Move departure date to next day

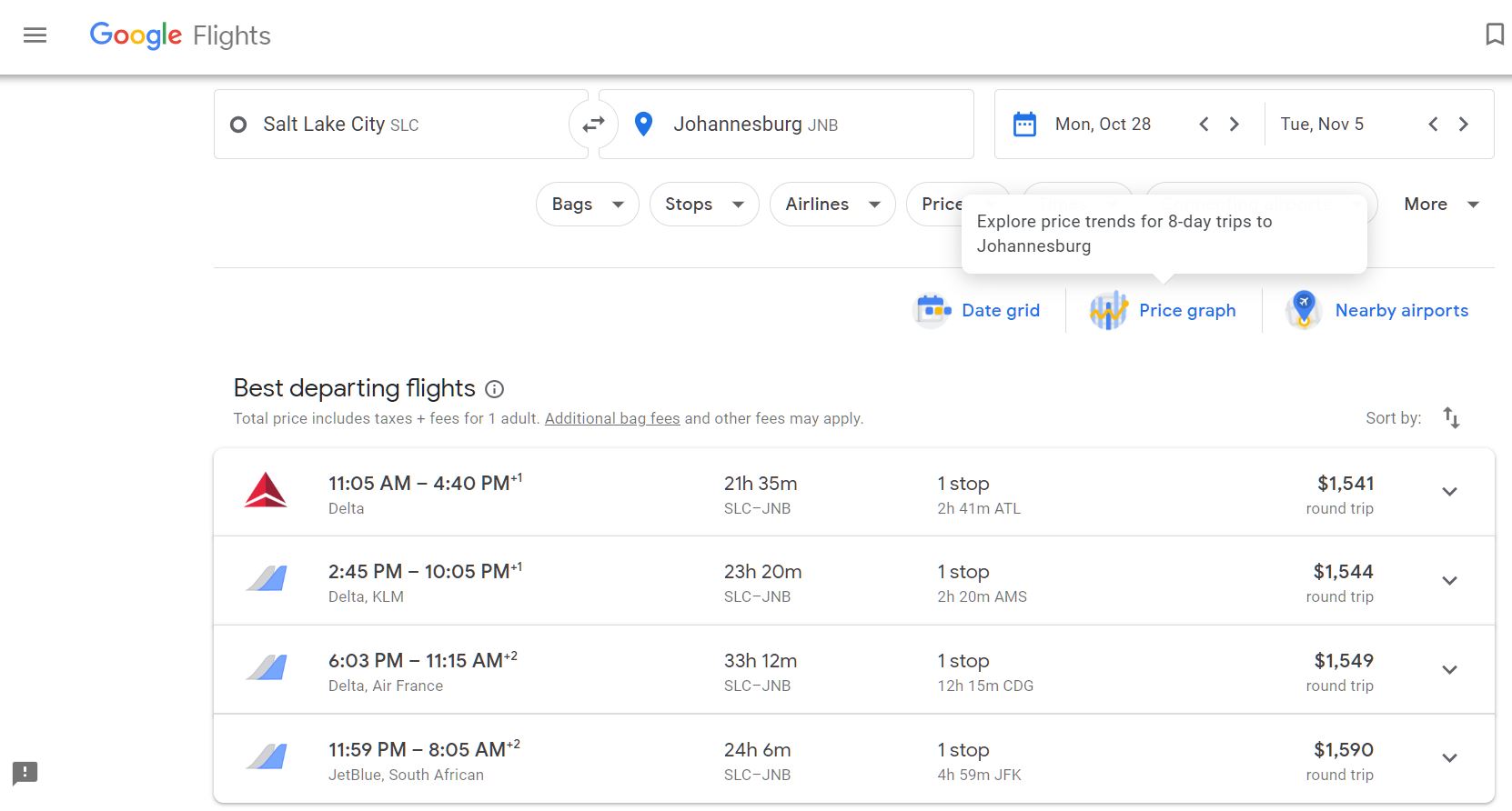pos(1235,125)
